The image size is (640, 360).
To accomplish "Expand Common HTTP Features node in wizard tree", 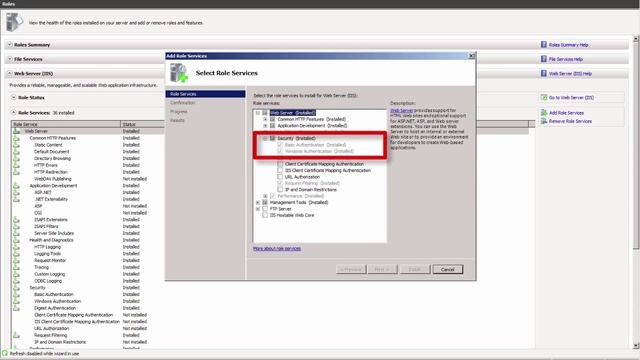I will click(265, 119).
